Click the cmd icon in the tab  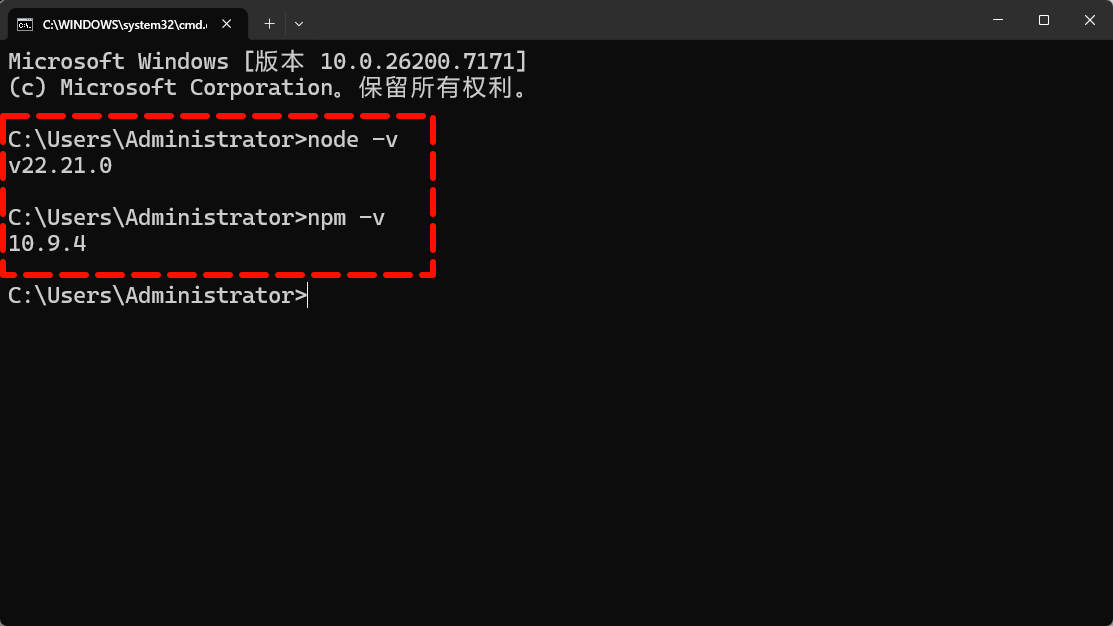pos(25,22)
